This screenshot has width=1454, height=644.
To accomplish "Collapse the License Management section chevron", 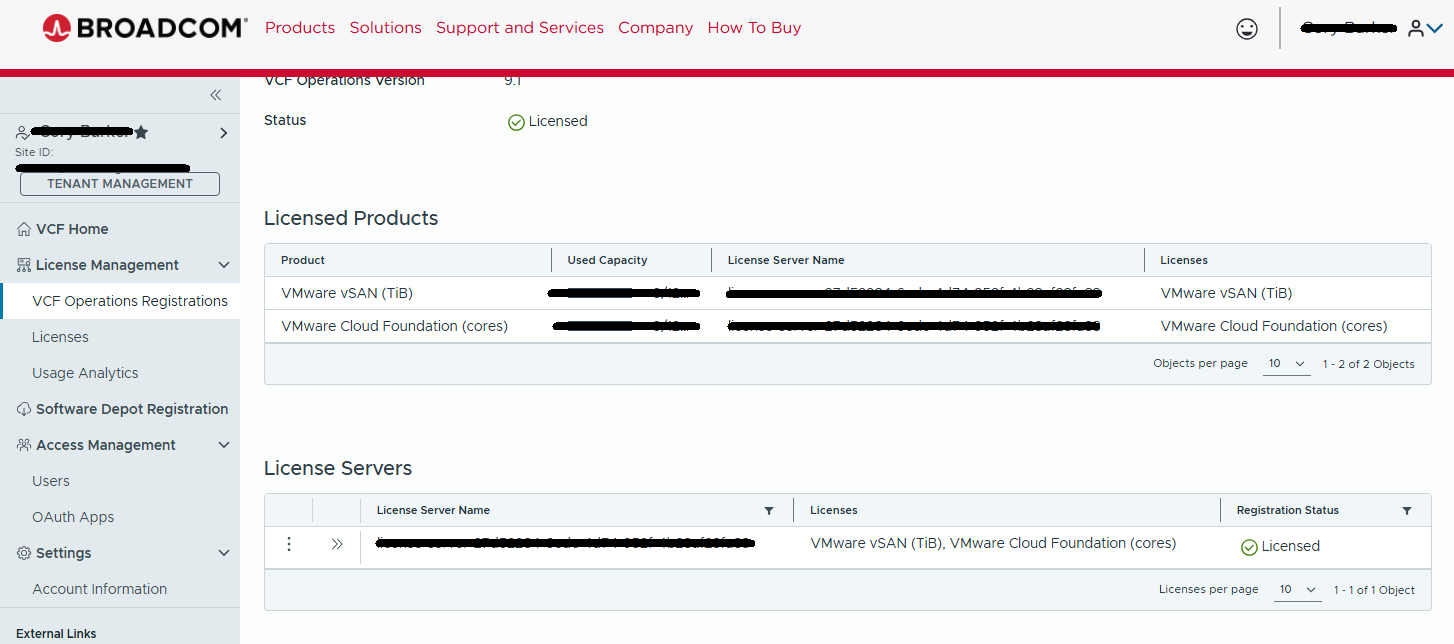I will pos(224,265).
